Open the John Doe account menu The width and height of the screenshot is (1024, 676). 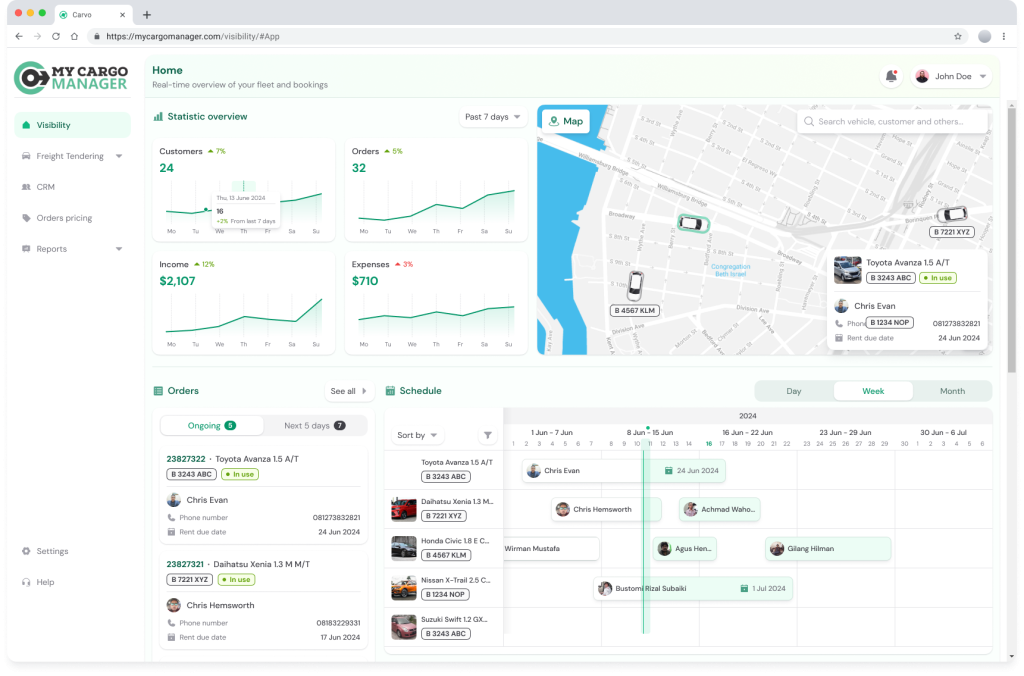(951, 77)
